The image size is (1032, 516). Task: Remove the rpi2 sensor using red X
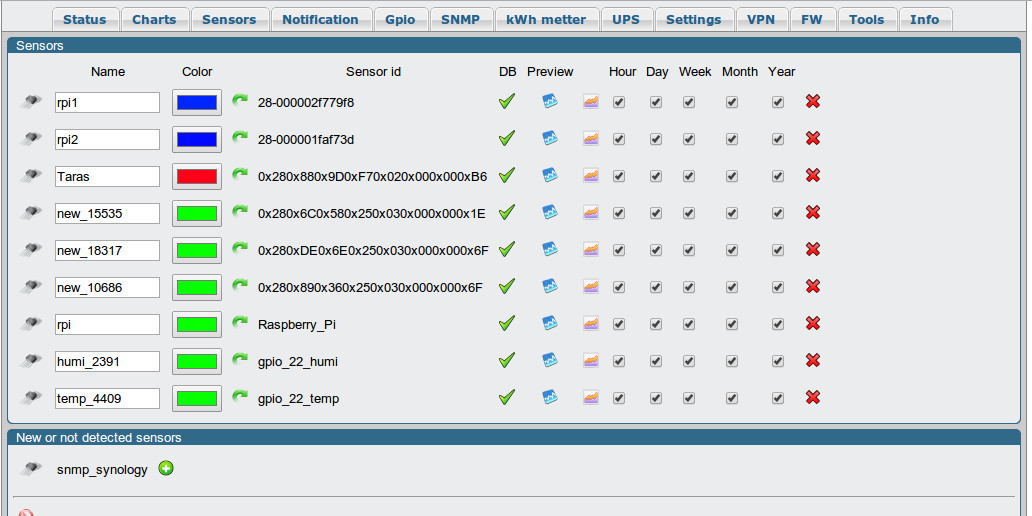pos(813,138)
